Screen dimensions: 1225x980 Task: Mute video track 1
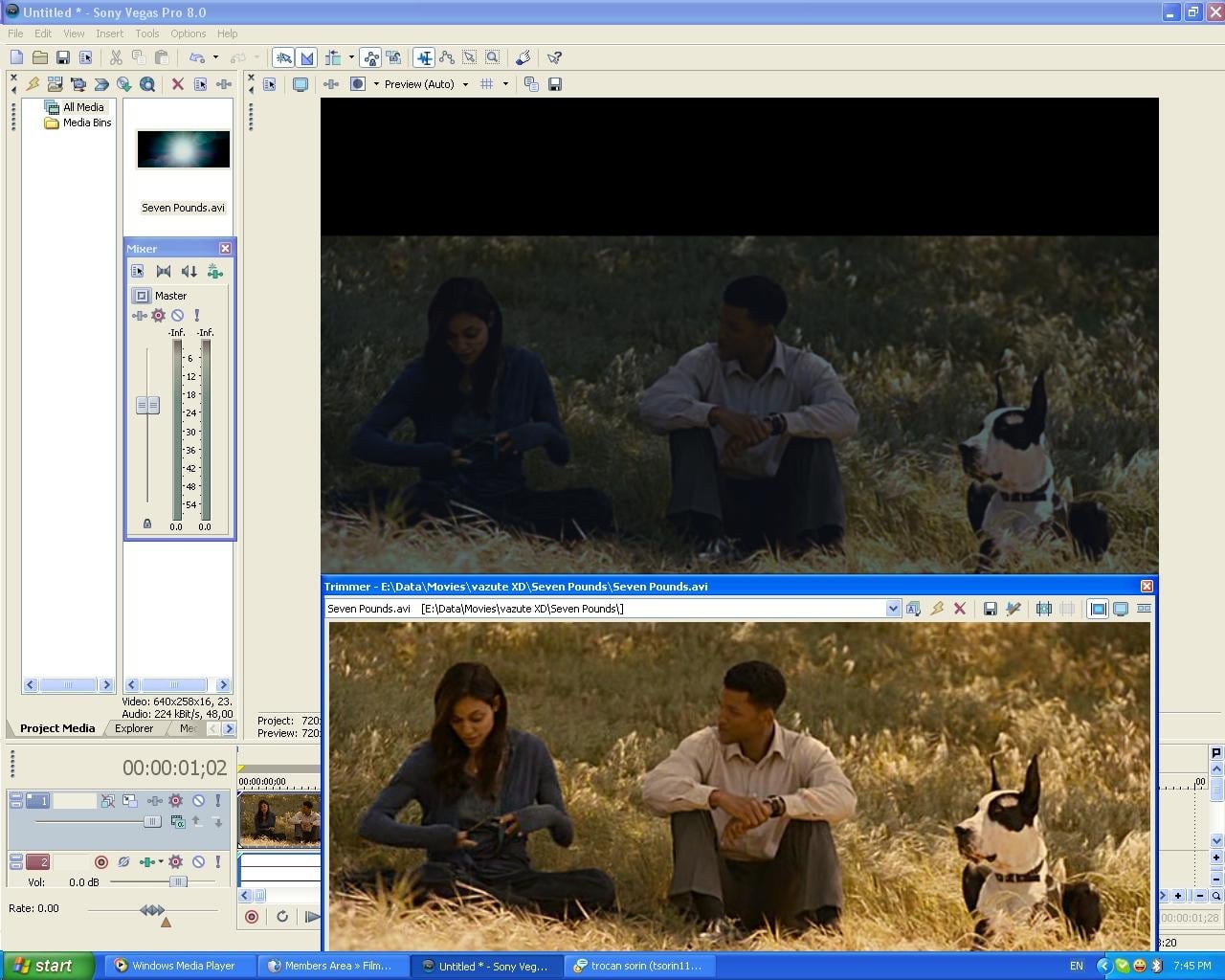pyautogui.click(x=198, y=800)
